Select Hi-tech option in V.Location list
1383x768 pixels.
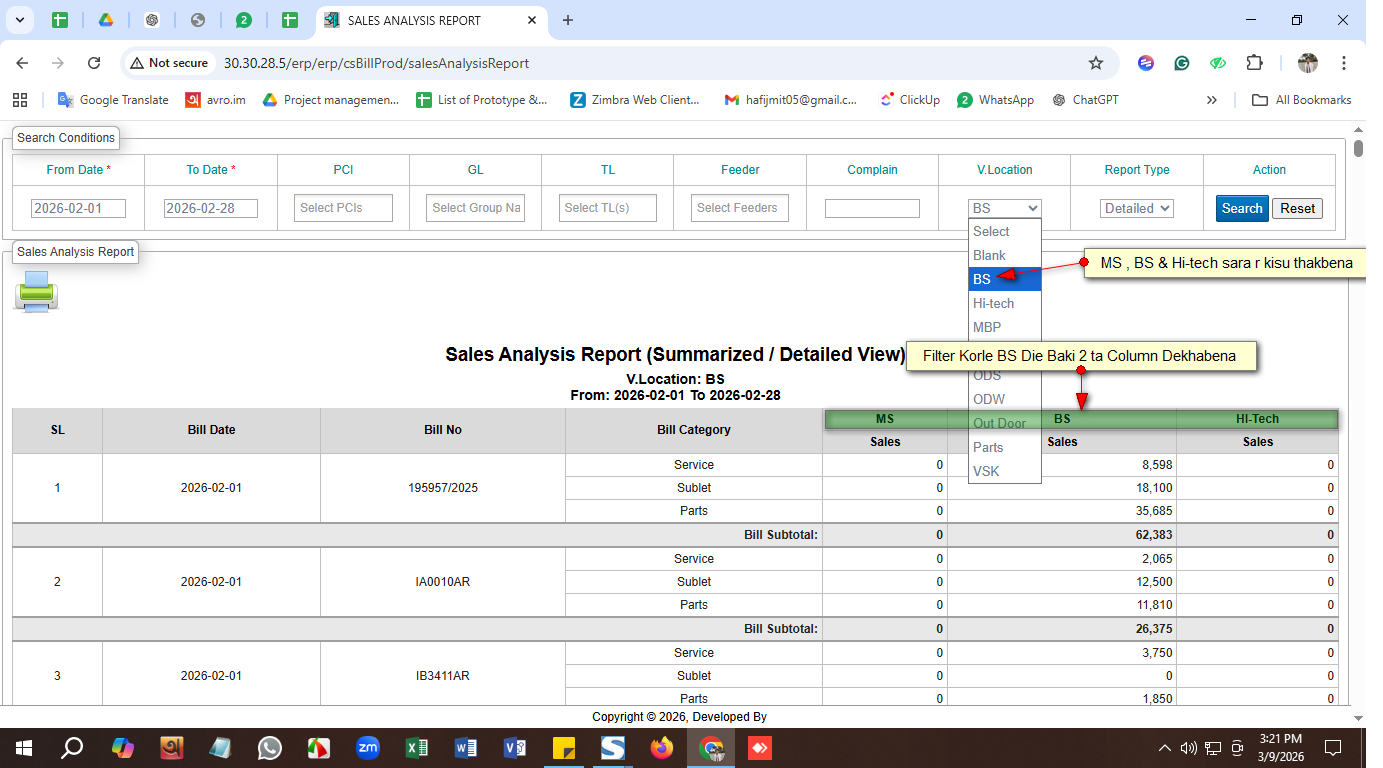pos(993,303)
